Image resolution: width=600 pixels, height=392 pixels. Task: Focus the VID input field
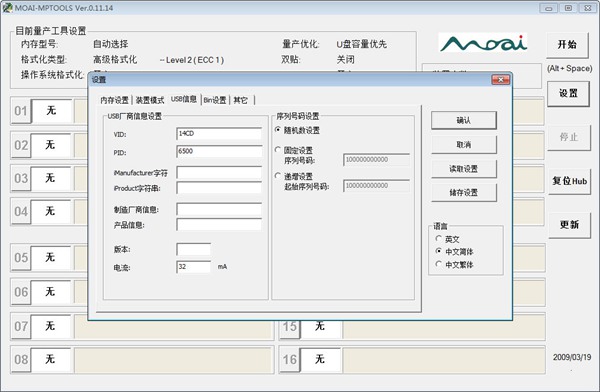click(219, 134)
